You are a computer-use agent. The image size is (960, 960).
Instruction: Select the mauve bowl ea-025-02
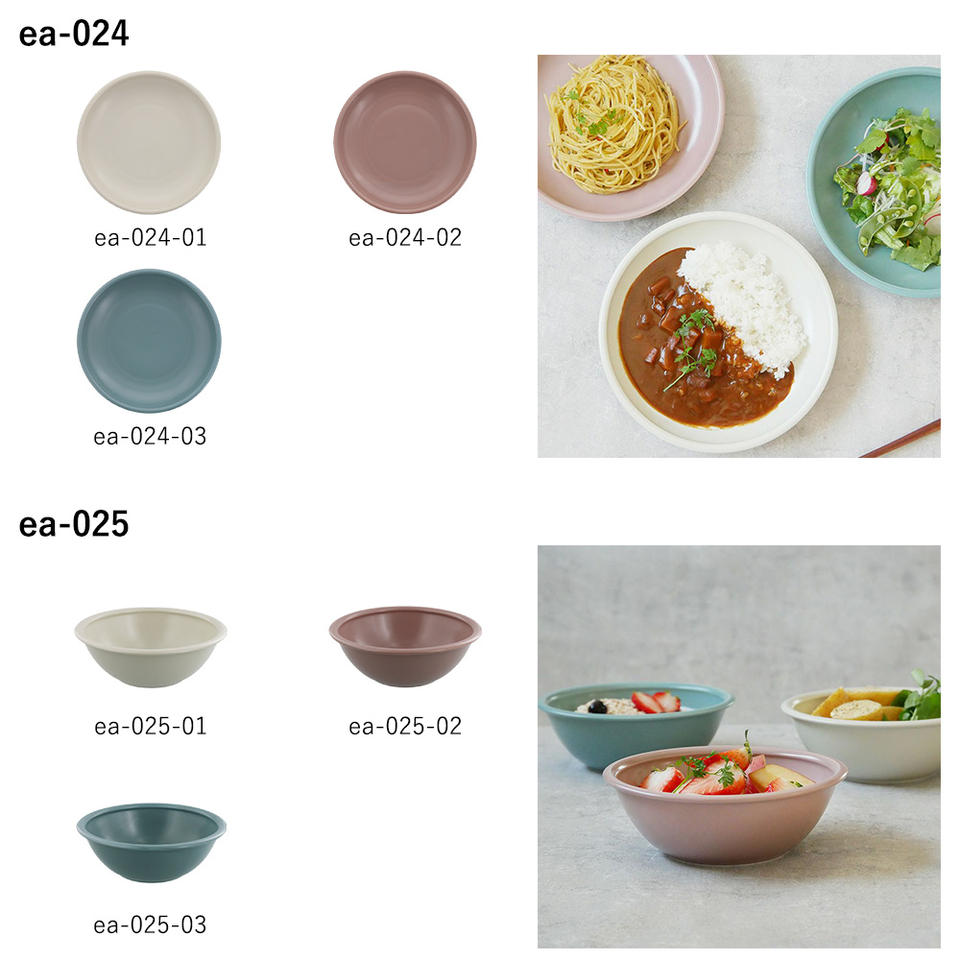(405, 647)
